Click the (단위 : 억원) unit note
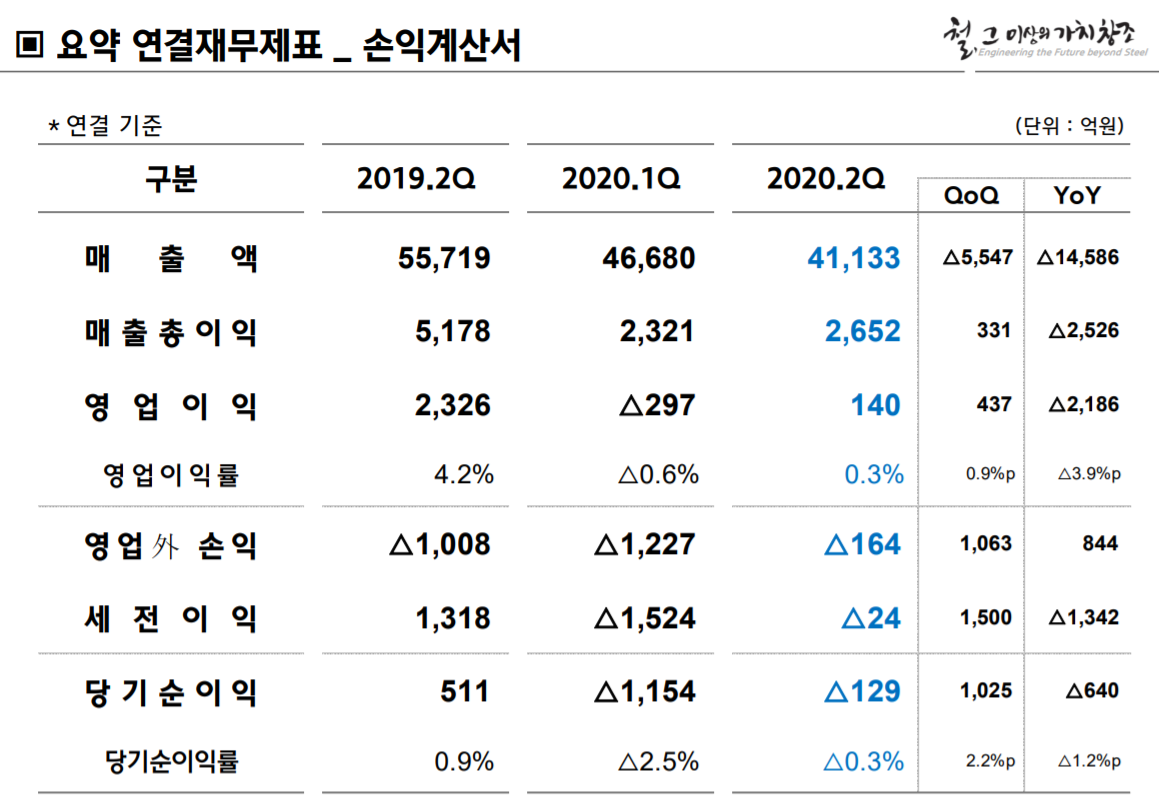Screen dimensions: 1159x798 coord(1069,127)
